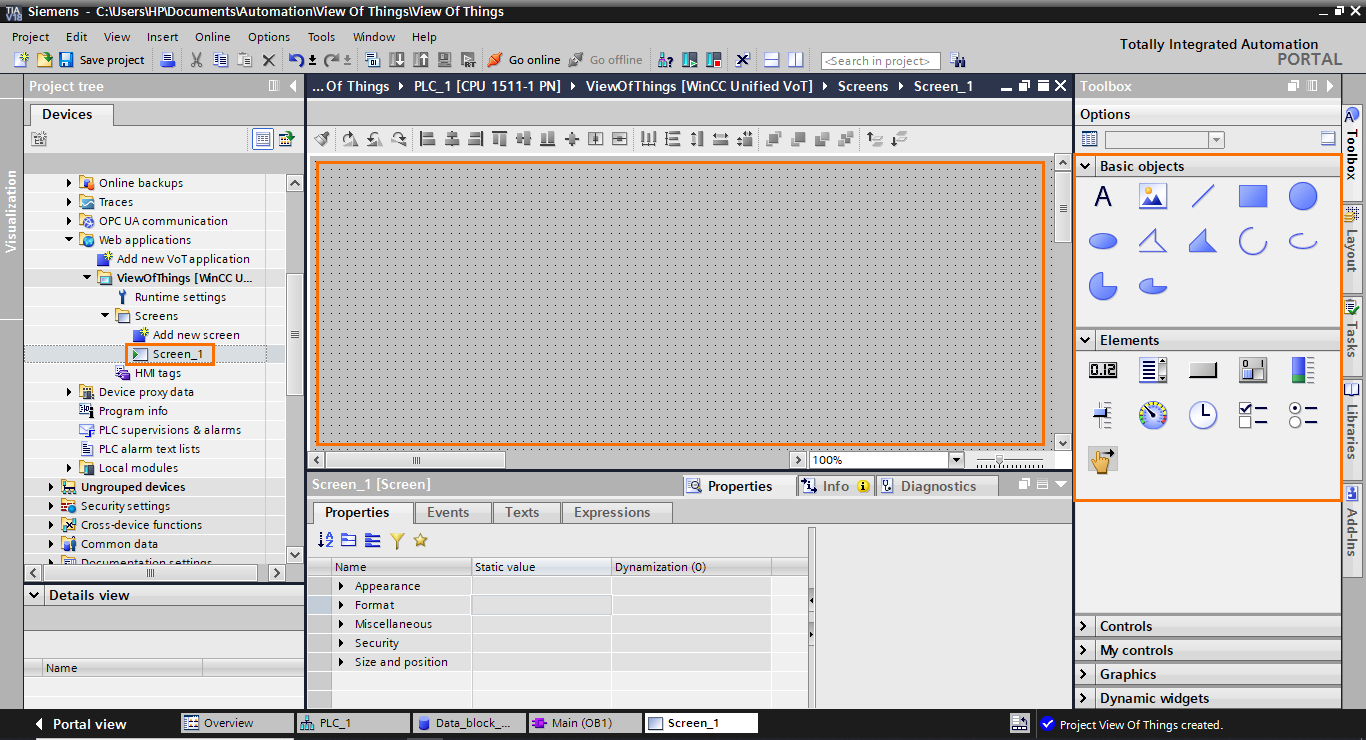
Task: Collapse the Details view section
Action: pyautogui.click(x=35, y=595)
